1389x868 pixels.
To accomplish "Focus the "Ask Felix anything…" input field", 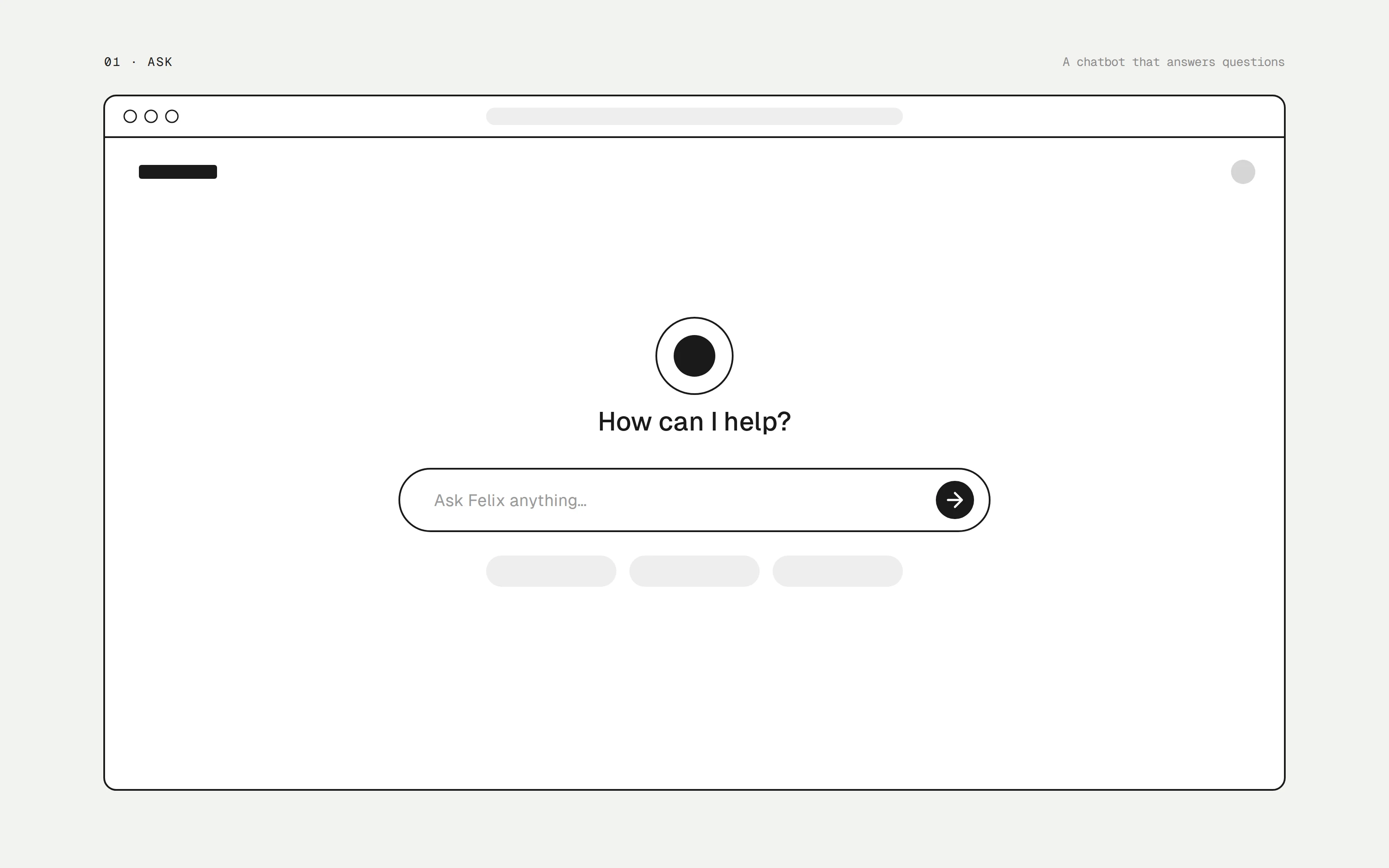I will [x=694, y=500].
